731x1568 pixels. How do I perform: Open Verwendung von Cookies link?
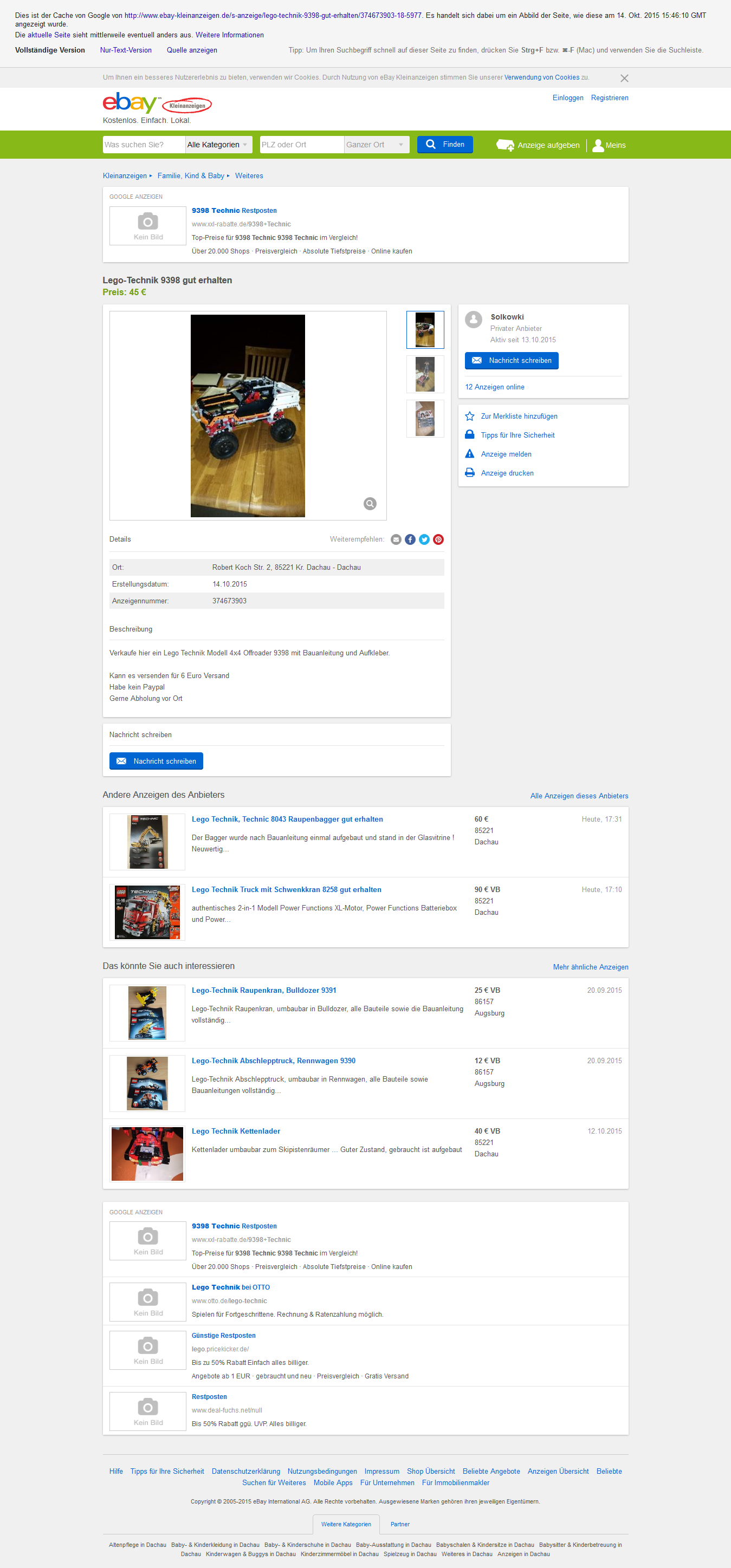tap(541, 77)
